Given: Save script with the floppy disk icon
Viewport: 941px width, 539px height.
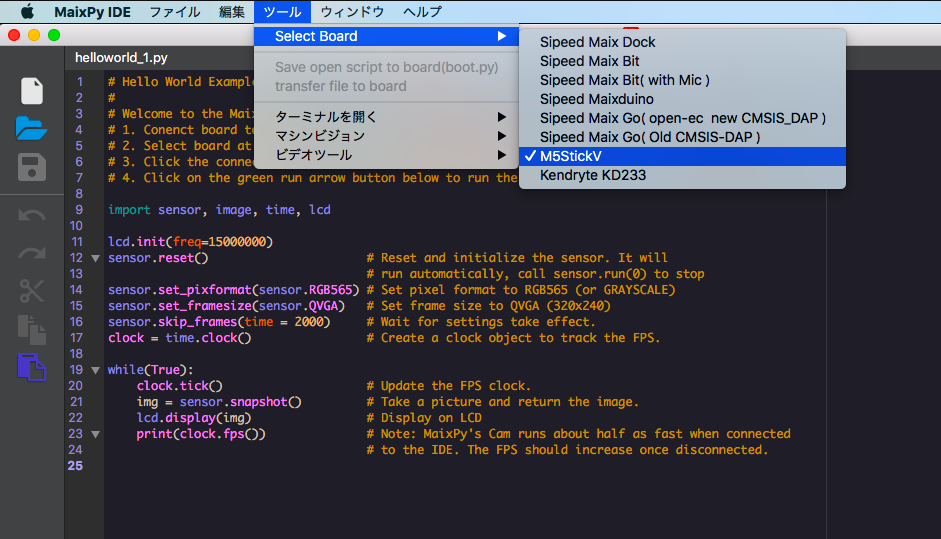Looking at the screenshot, I should pyautogui.click(x=32, y=167).
